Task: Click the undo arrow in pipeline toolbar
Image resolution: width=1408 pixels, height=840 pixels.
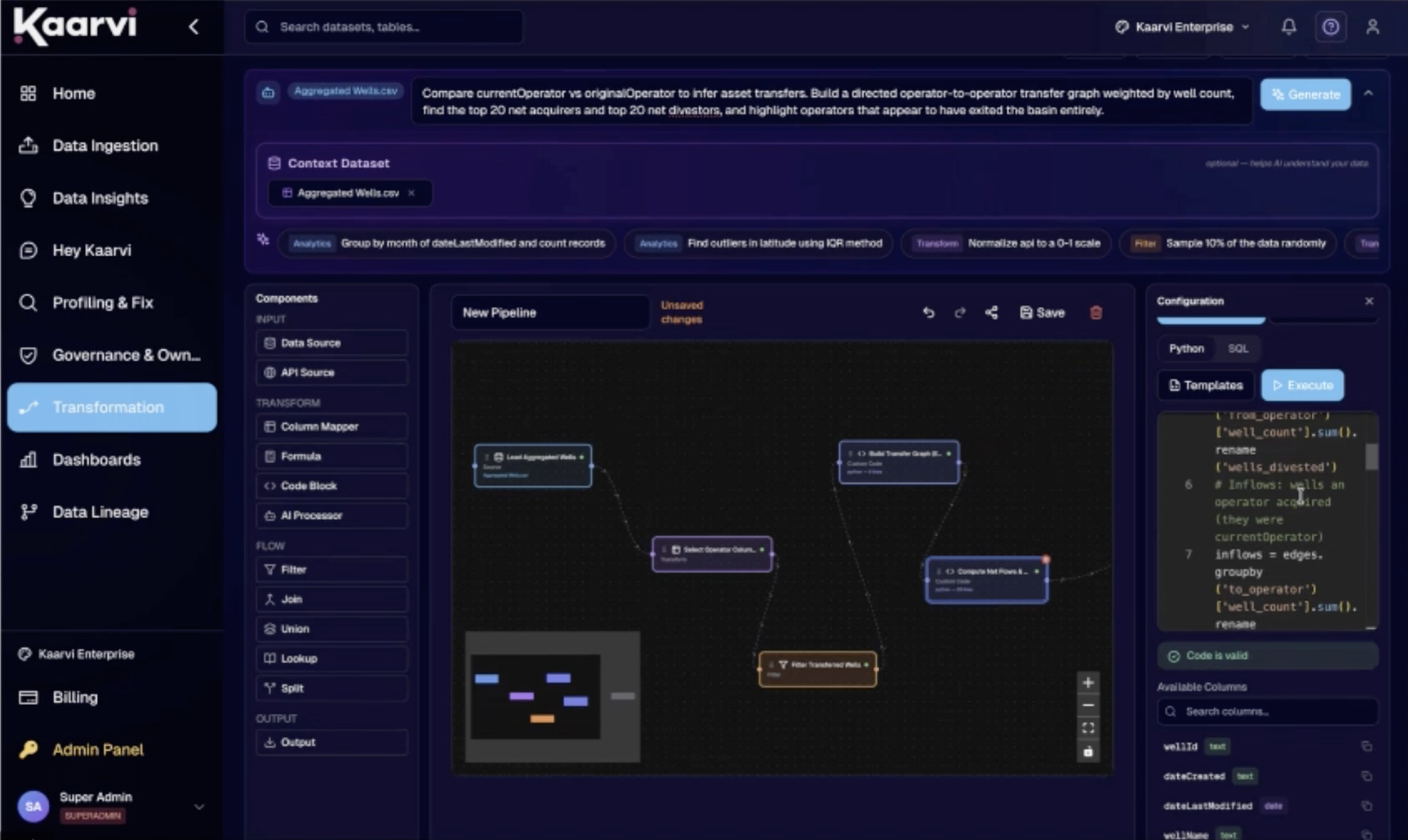Action: pos(928,312)
